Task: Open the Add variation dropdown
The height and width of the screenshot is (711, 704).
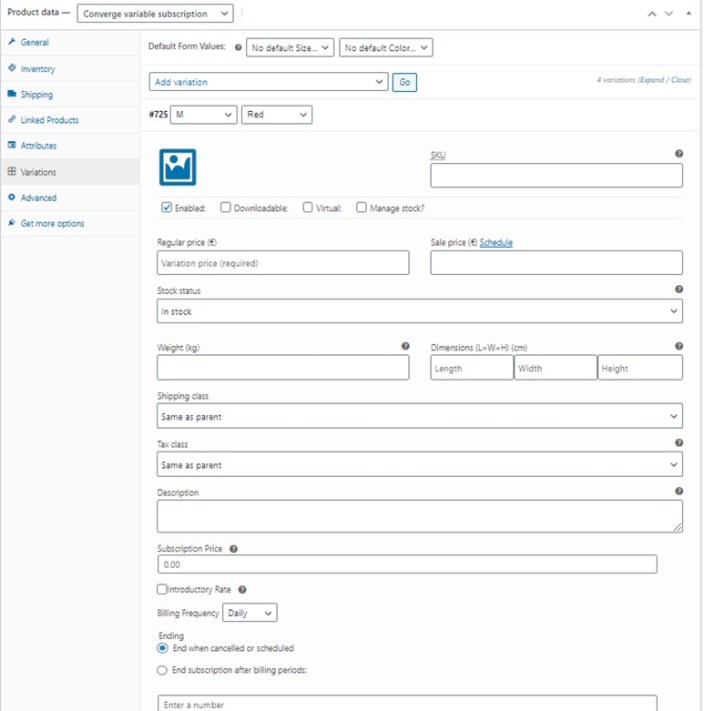Action: [x=268, y=82]
